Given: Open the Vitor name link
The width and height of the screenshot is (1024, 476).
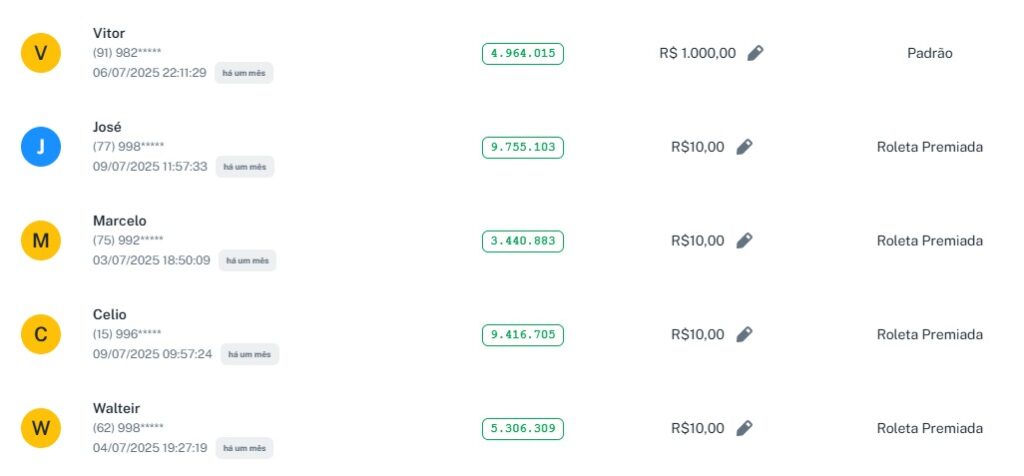Looking at the screenshot, I should tap(109, 33).
